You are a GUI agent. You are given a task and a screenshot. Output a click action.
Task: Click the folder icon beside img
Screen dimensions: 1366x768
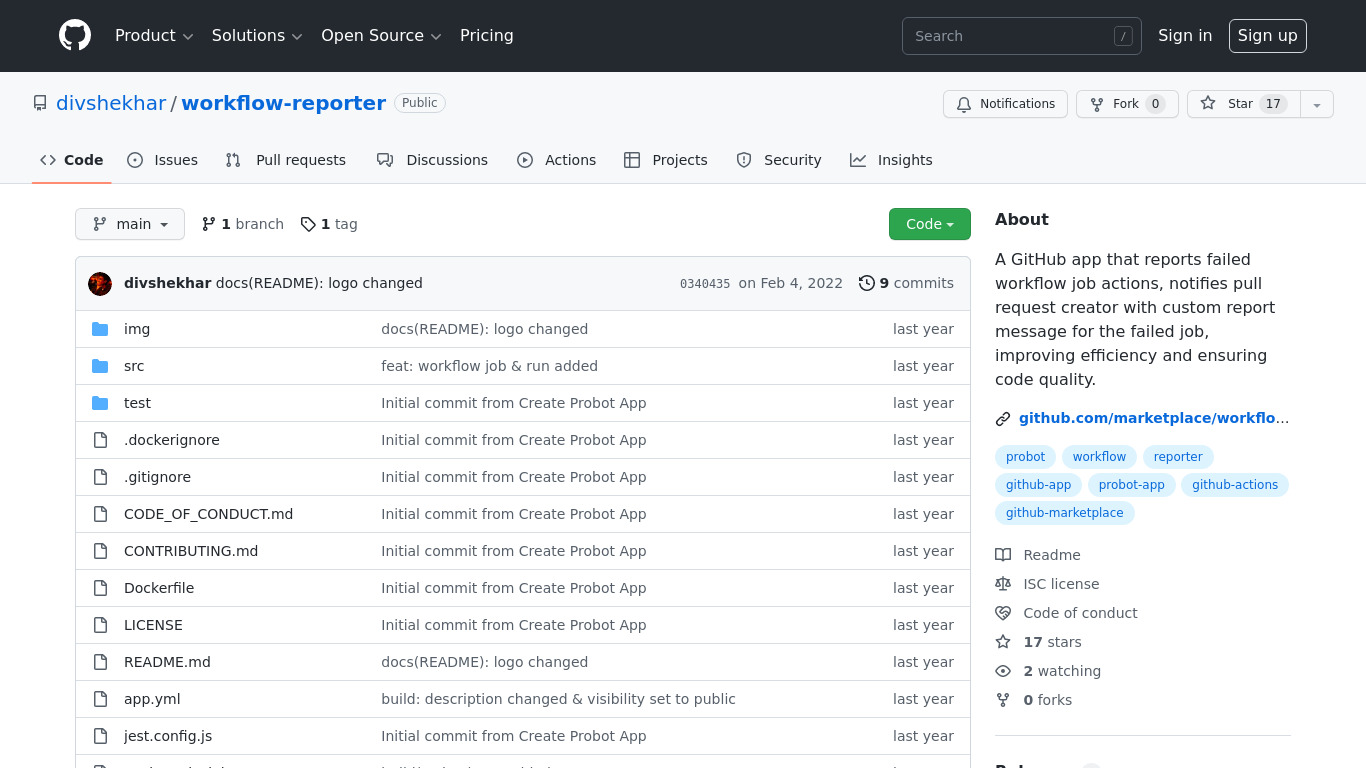100,329
